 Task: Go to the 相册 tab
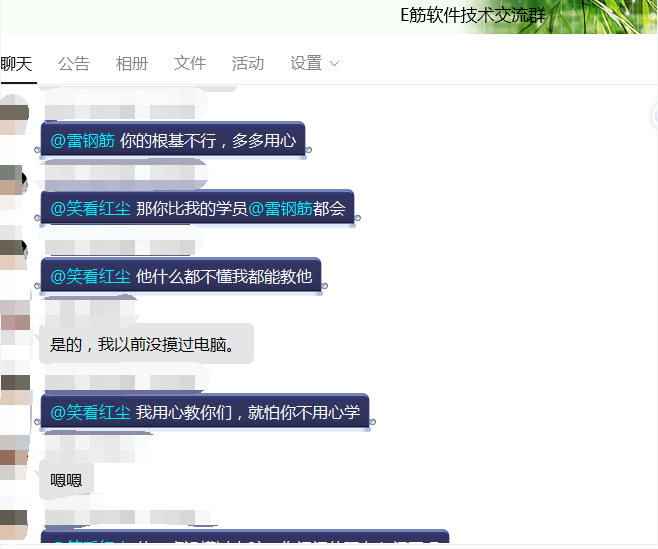(132, 64)
